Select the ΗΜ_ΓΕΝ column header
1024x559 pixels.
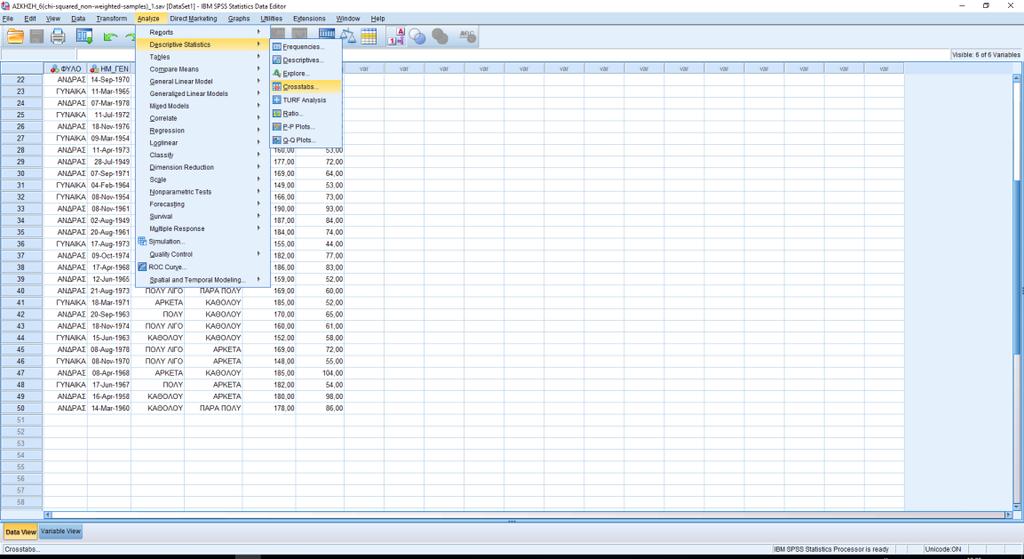(x=109, y=69)
